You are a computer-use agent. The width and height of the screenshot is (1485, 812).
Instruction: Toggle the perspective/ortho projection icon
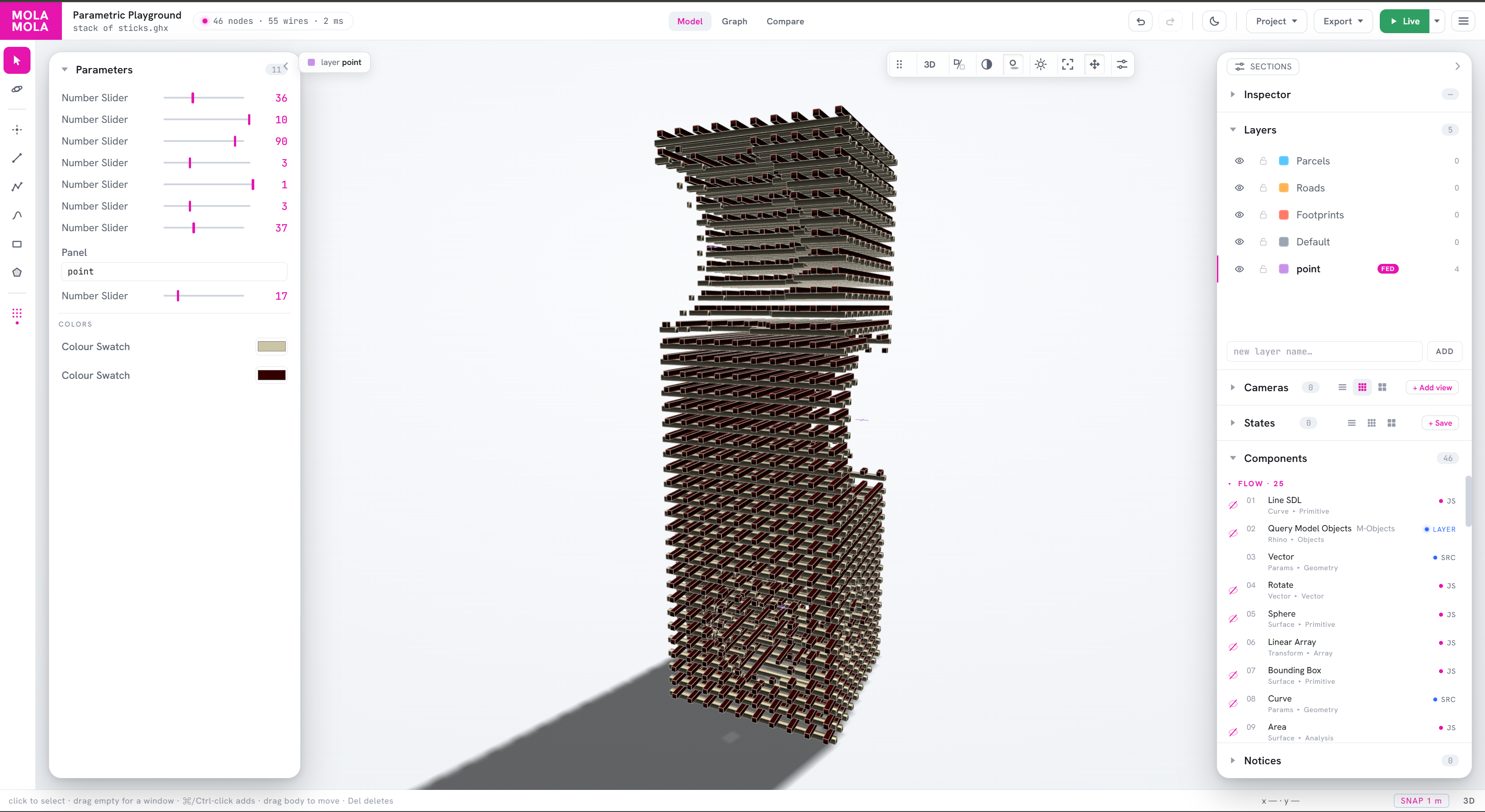tap(959, 65)
